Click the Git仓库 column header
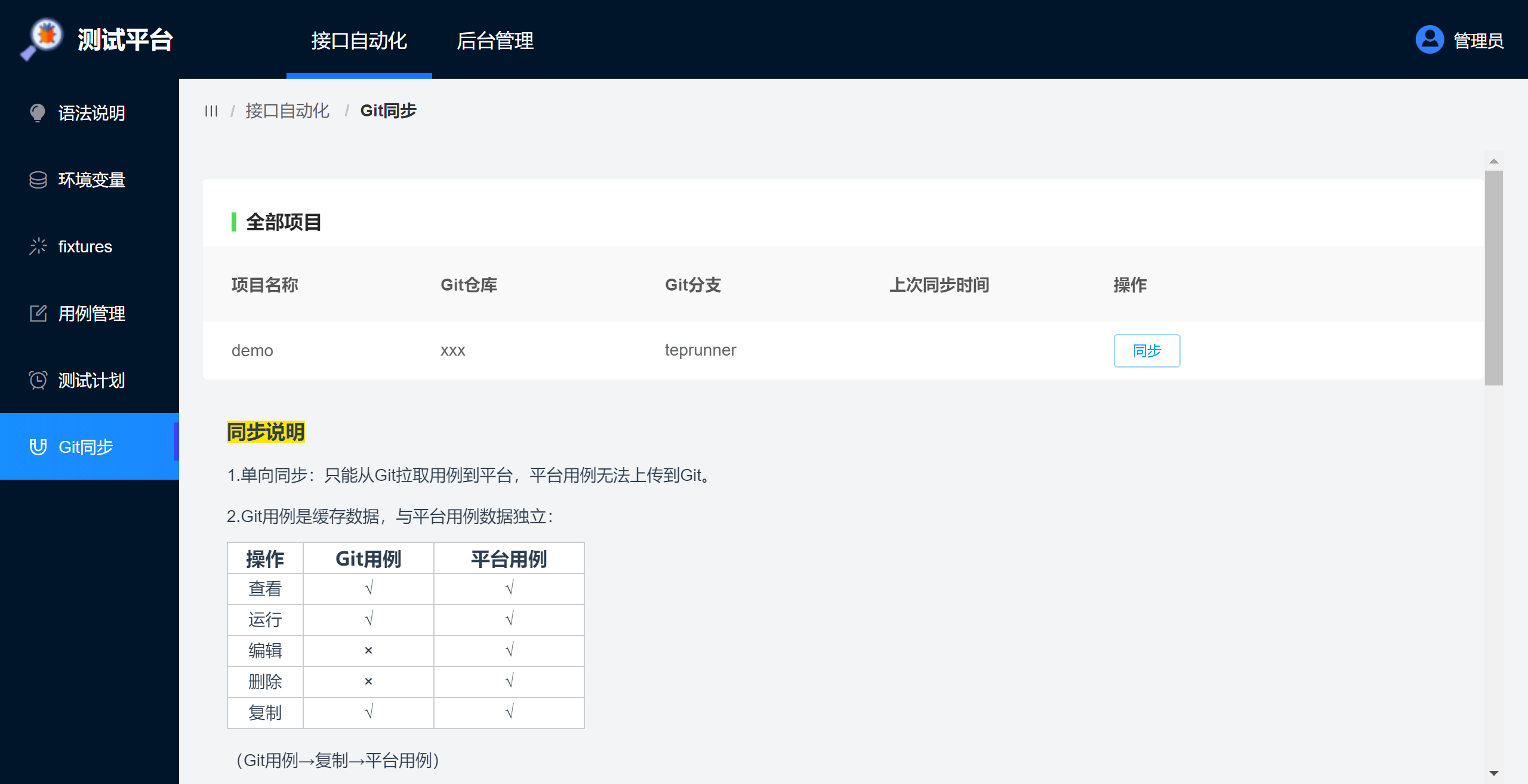Viewport: 1528px width, 784px height. coord(469,285)
